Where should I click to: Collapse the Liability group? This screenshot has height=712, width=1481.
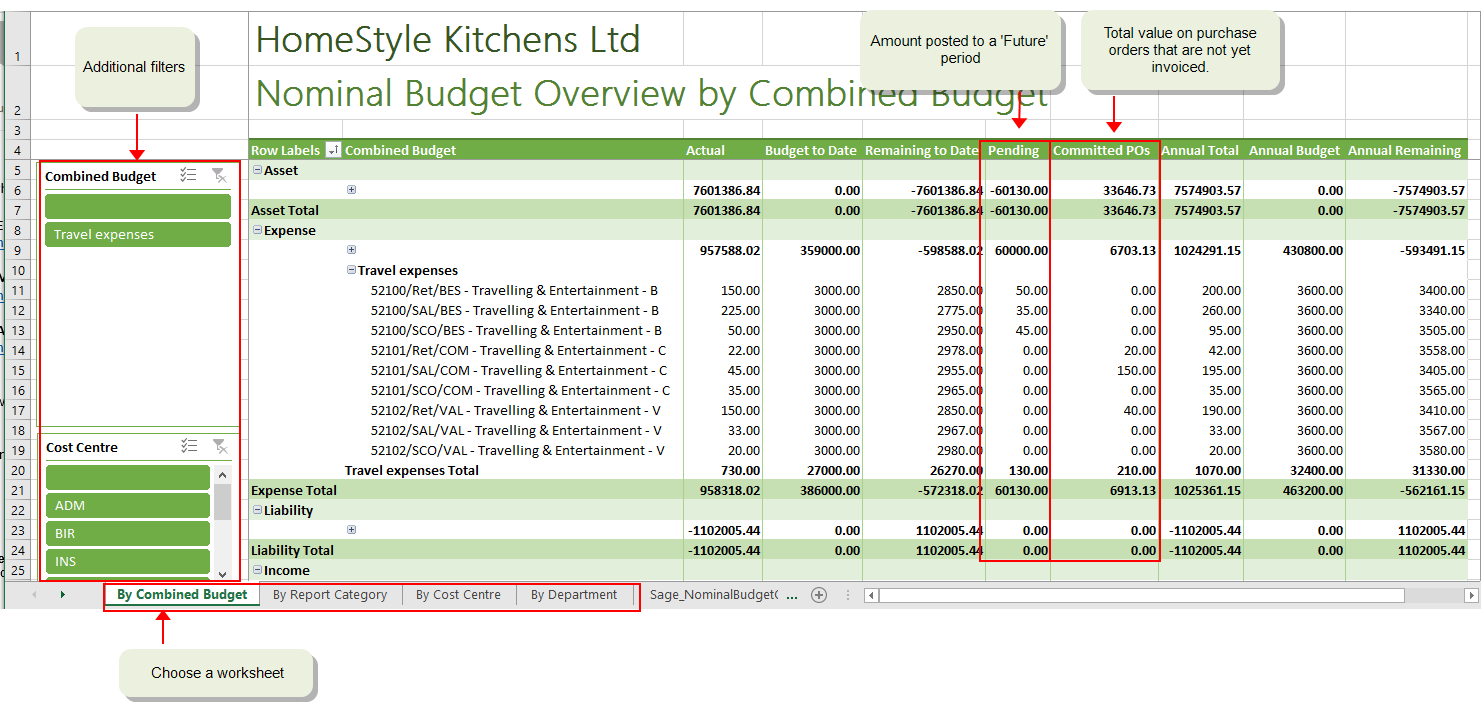click(257, 510)
